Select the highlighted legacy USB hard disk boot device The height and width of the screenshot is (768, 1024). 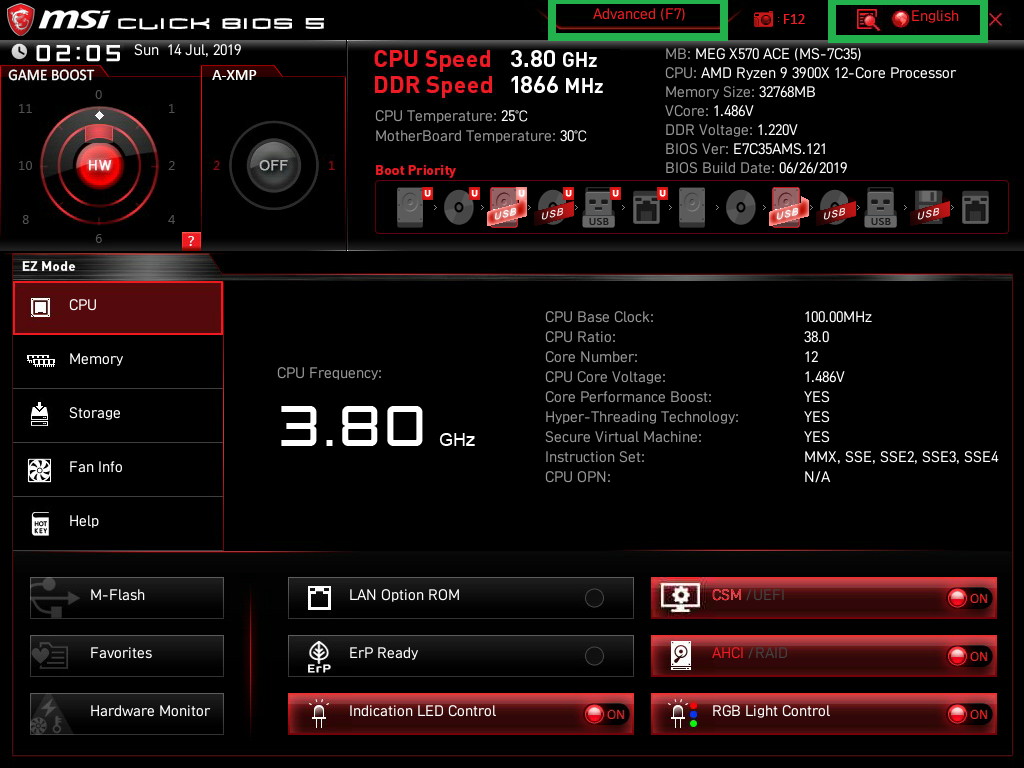pos(789,207)
